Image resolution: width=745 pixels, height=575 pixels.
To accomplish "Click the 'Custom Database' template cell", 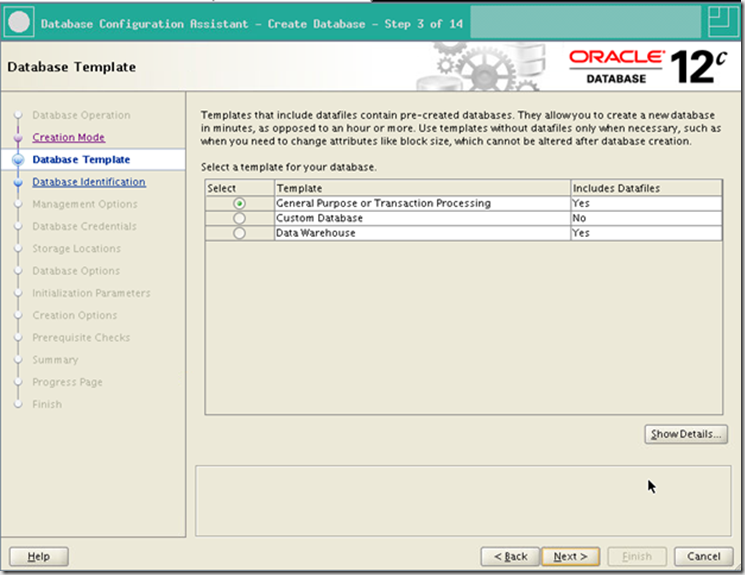I will (422, 218).
